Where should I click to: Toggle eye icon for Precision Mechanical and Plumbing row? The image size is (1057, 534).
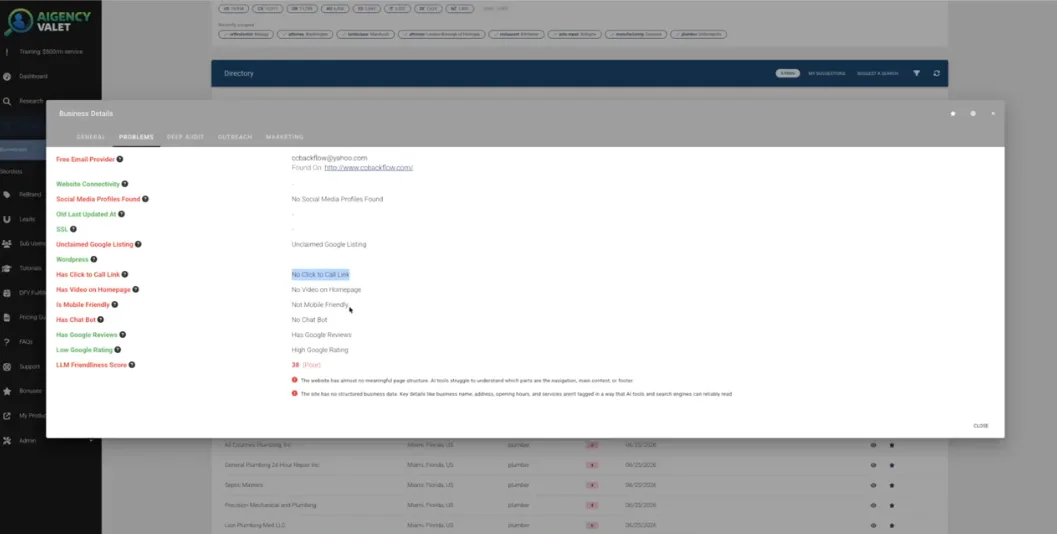pos(873,505)
